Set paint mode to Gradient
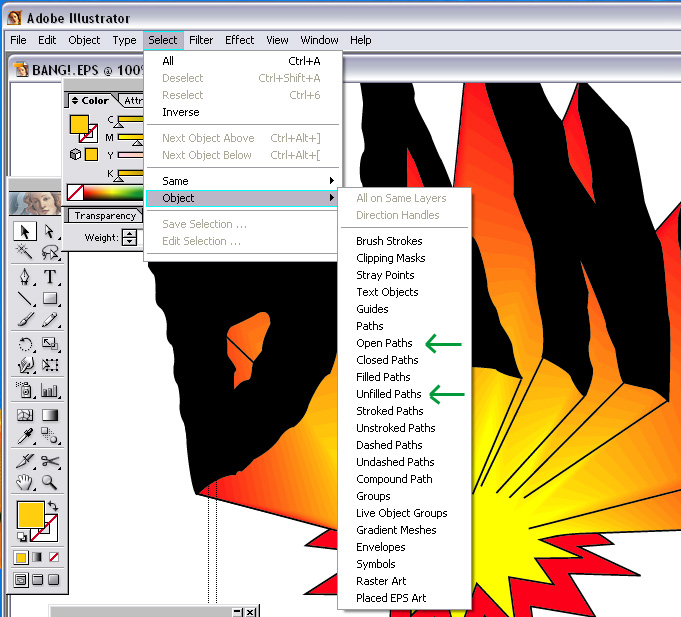Screen dimensions: 681x617 37,557
